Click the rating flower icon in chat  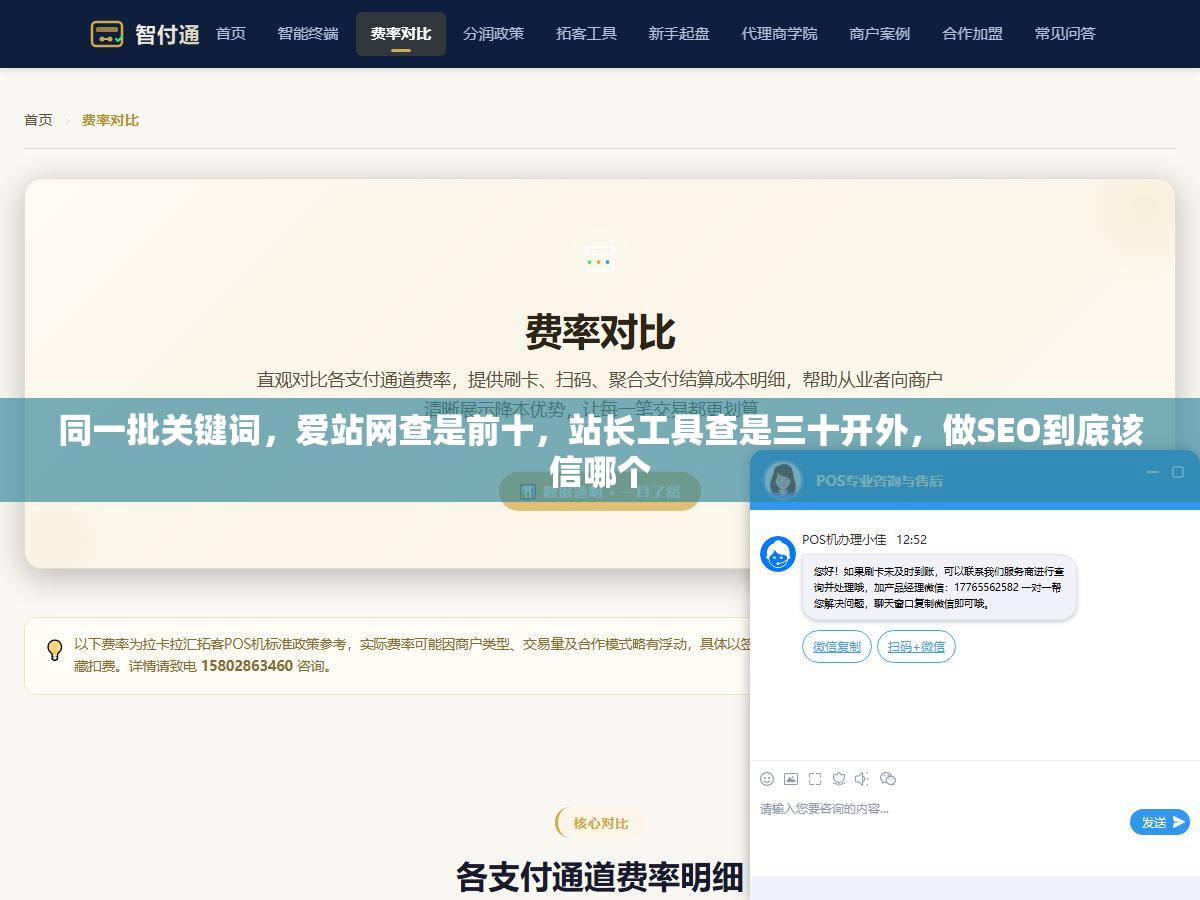click(x=839, y=779)
